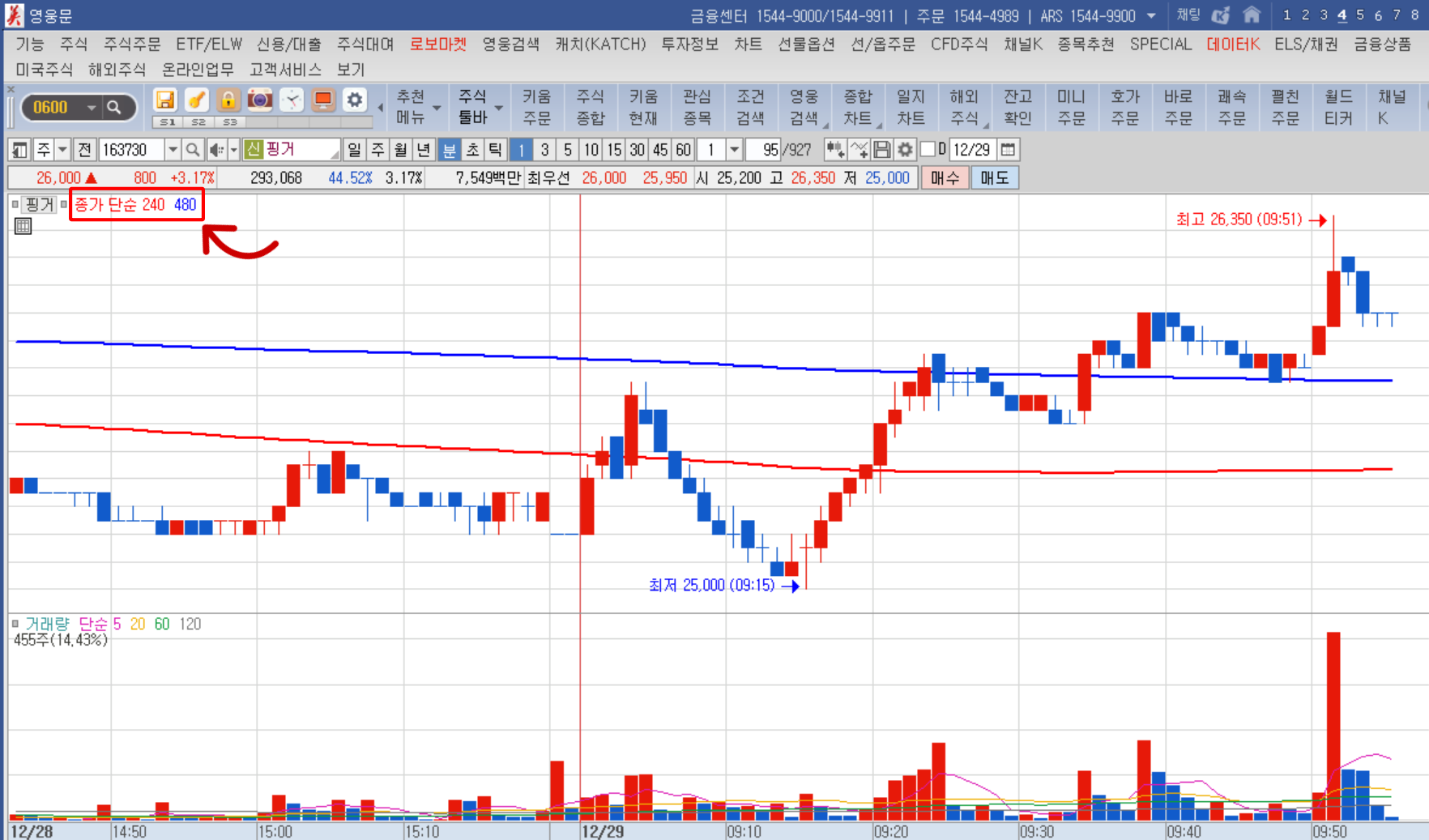Open stock code 163730 dropdown arrow

point(173,150)
